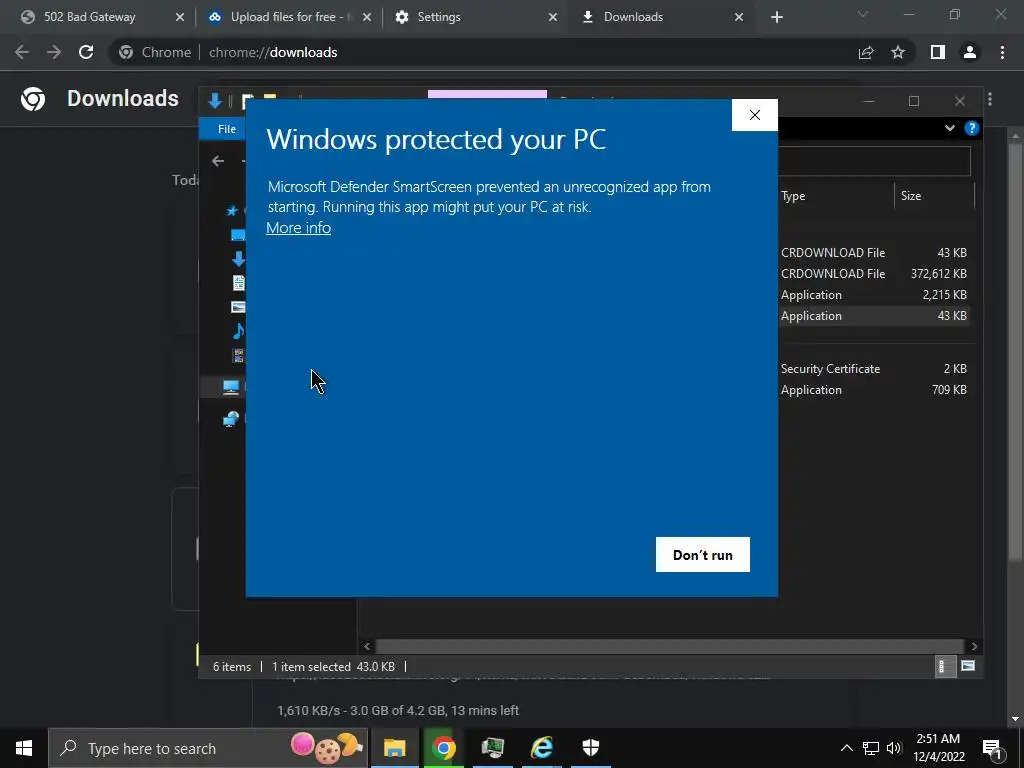Viewport: 1024px width, 768px height.
Task: Open the More info link
Action: tap(298, 228)
